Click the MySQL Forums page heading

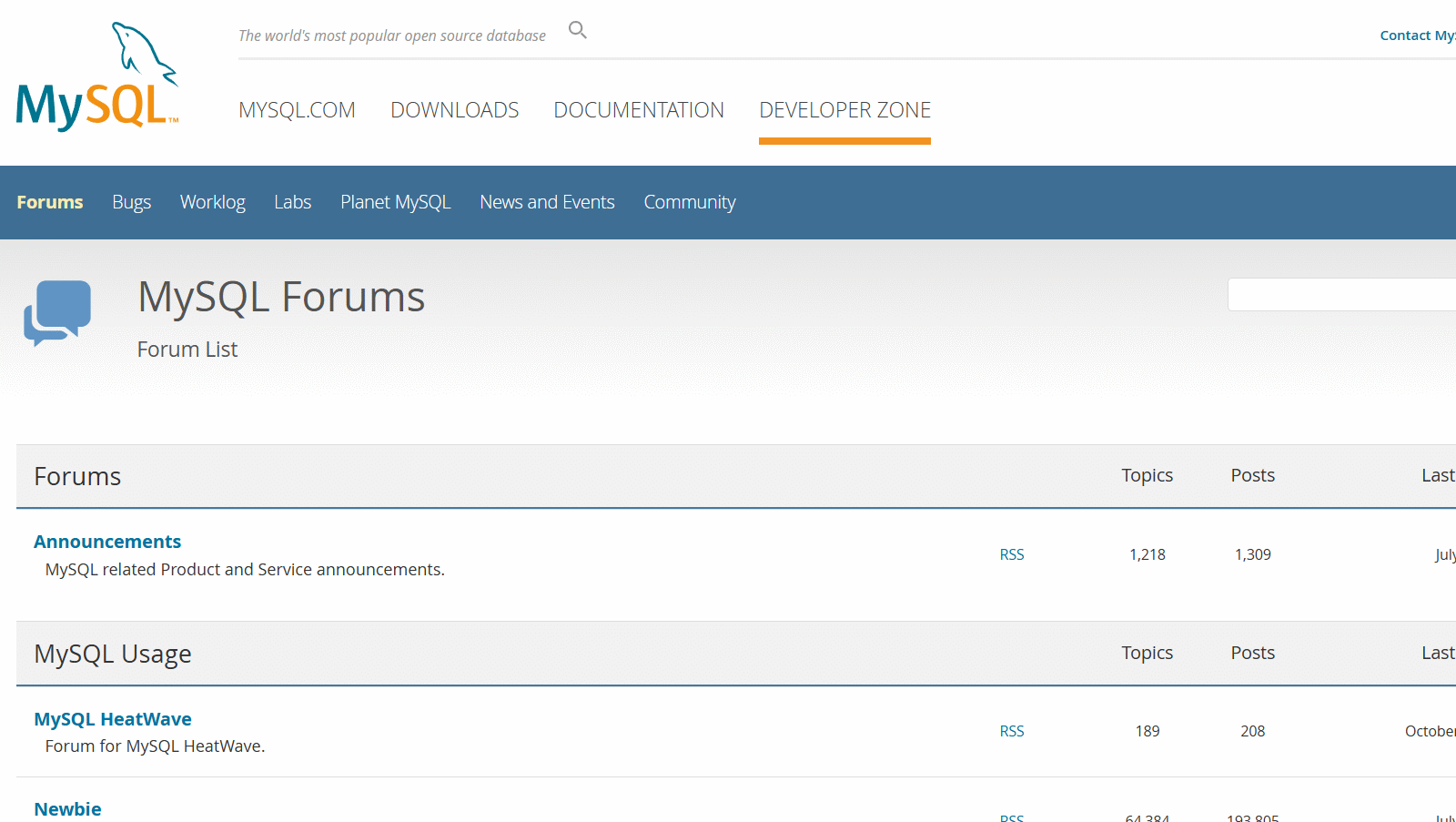(281, 297)
